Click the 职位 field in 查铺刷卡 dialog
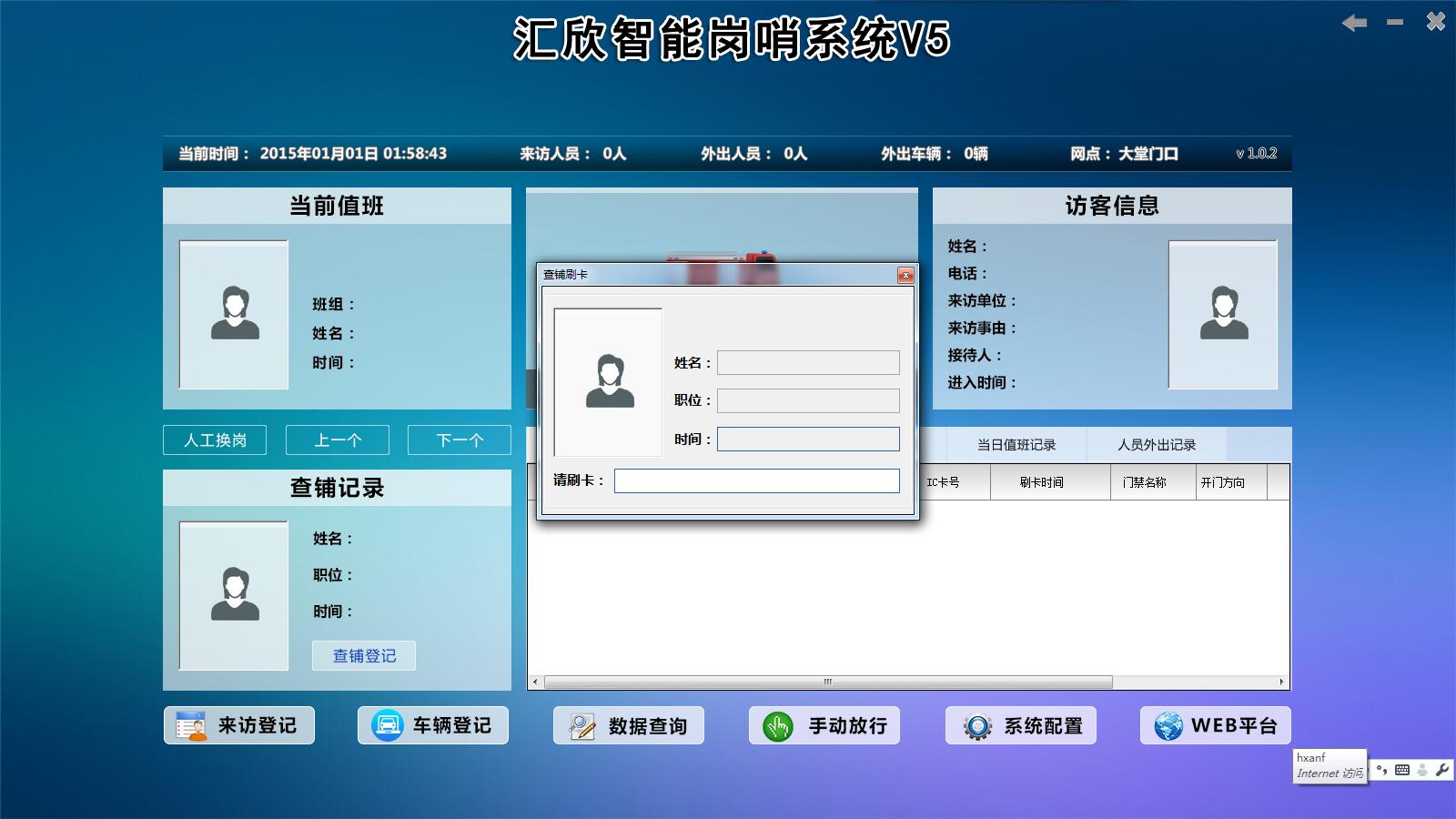1456x819 pixels. click(x=808, y=400)
